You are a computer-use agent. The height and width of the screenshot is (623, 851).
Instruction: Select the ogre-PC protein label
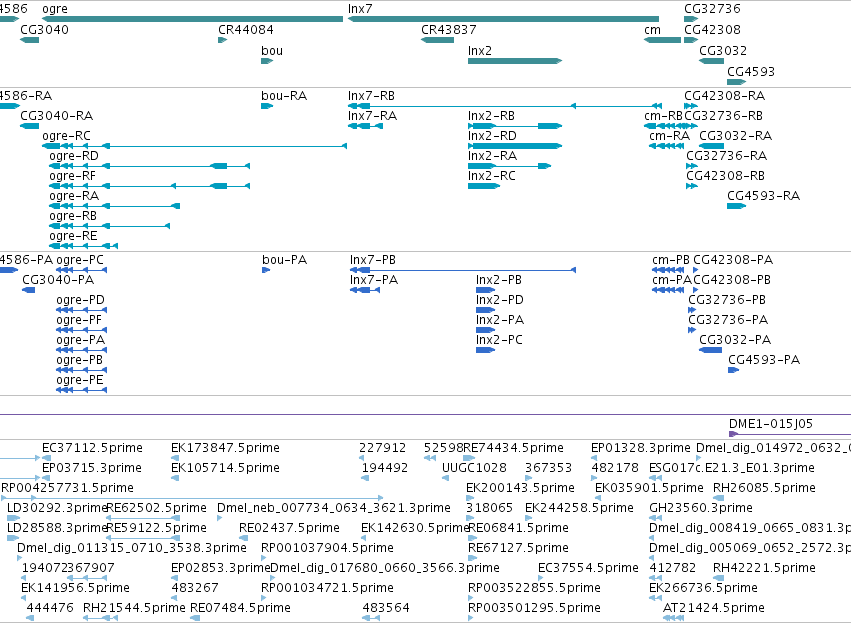[80, 260]
